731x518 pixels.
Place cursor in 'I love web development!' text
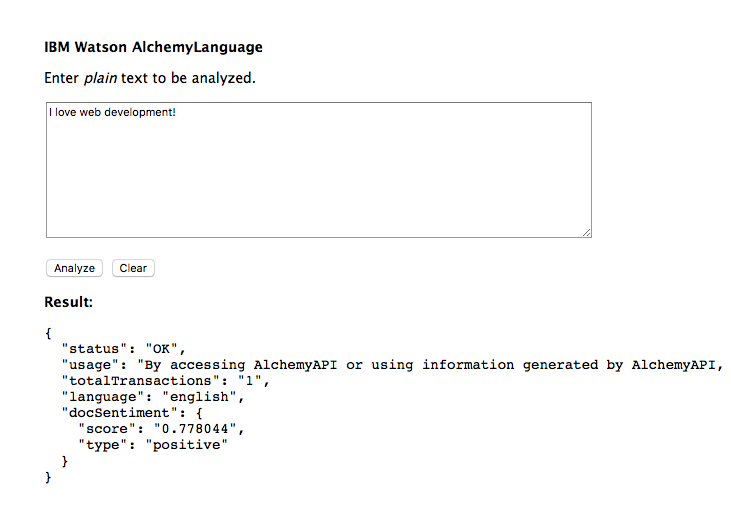coord(112,112)
